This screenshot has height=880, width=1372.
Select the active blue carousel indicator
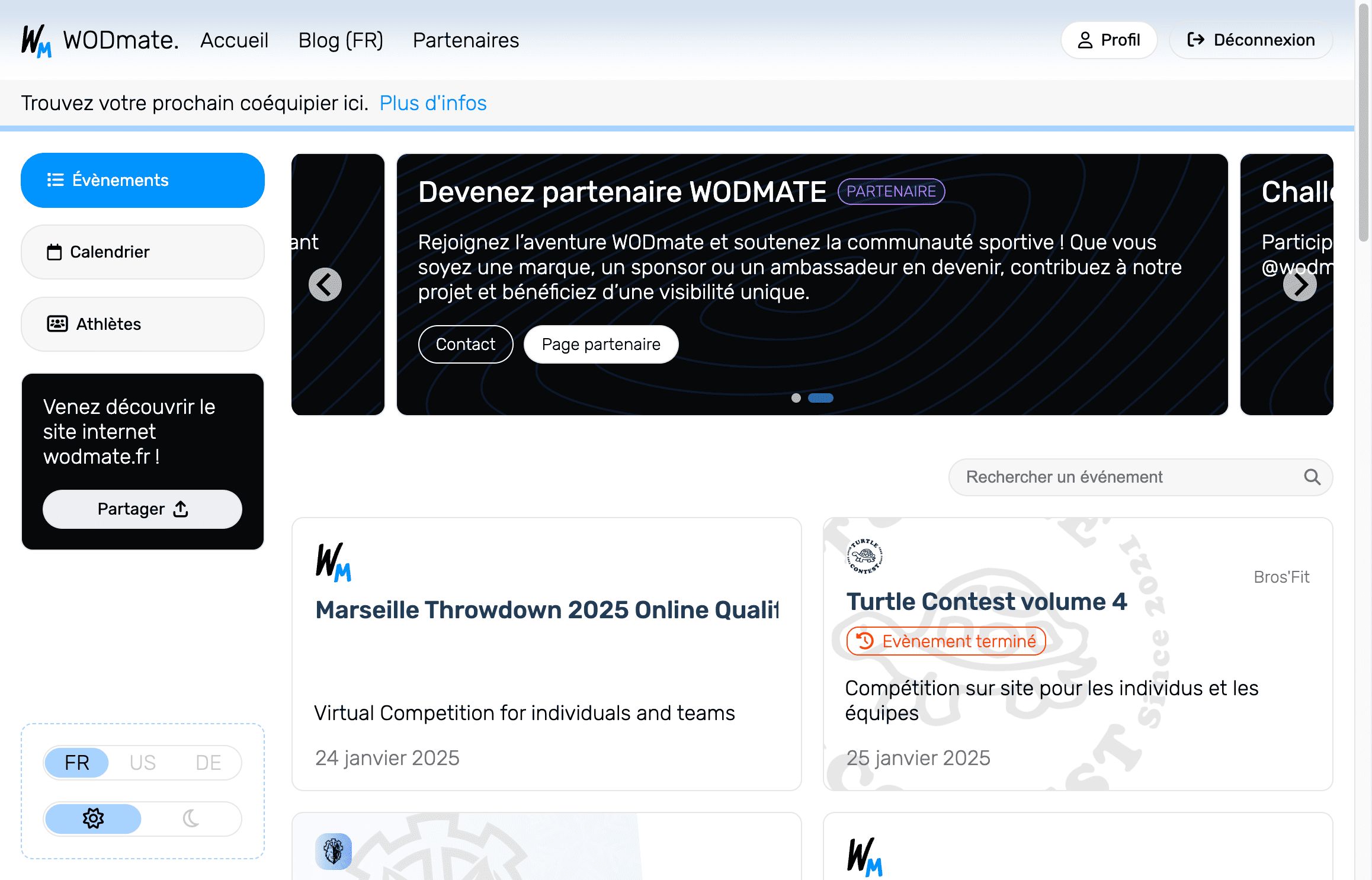coord(820,398)
